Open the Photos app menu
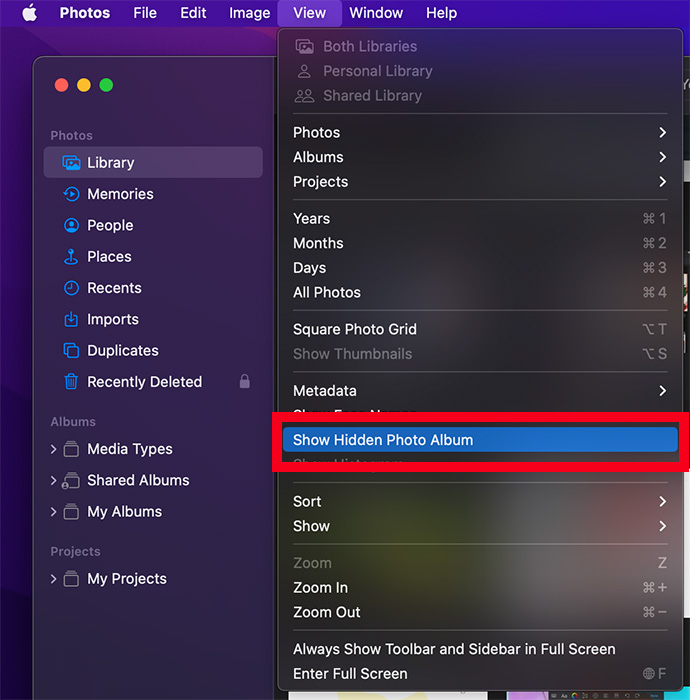Image resolution: width=690 pixels, height=700 pixels. click(x=85, y=13)
